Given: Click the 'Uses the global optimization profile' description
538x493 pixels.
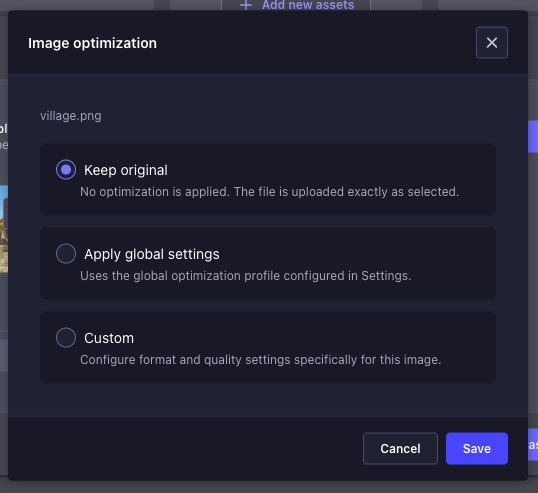Looking at the screenshot, I should pos(245,276).
